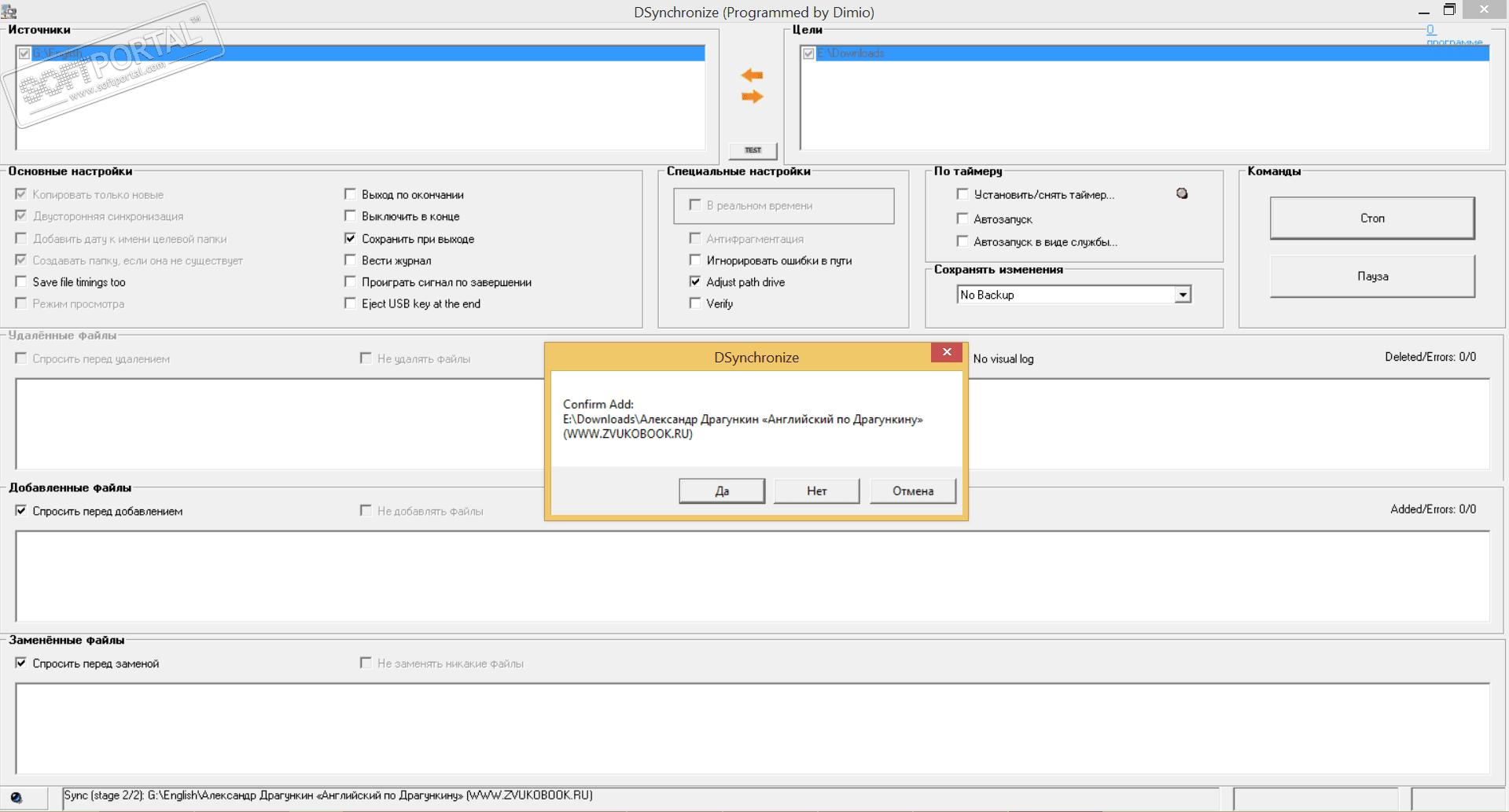Click the Sync (stage 2/2) status bar text
This screenshot has width=1509, height=812.
(x=329, y=795)
